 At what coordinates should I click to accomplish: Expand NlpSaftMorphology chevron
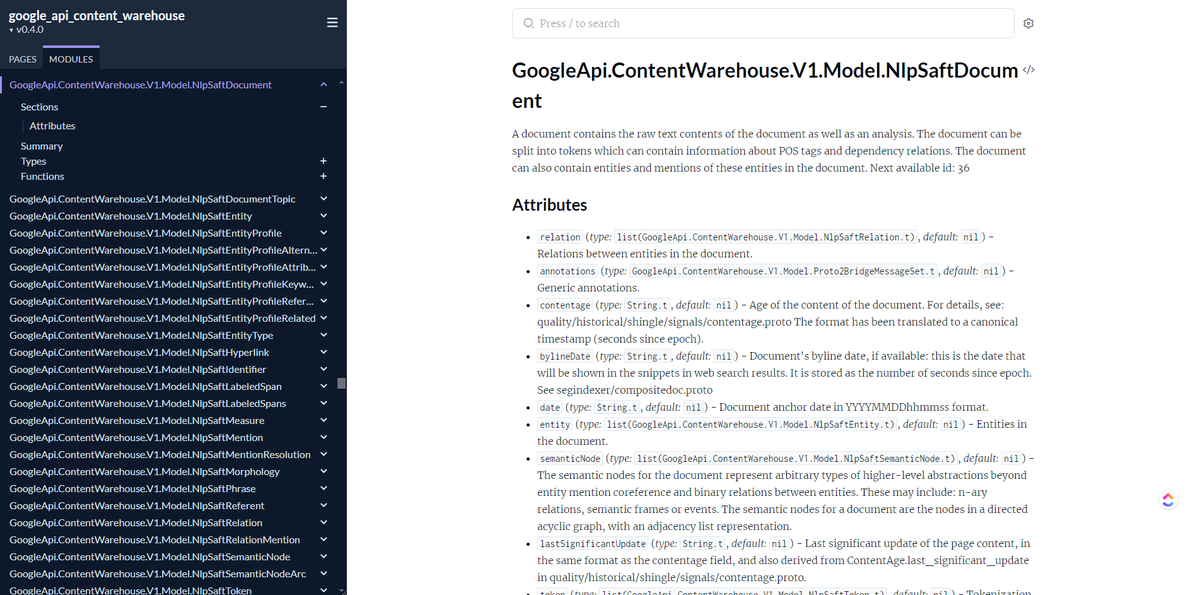[x=323, y=471]
